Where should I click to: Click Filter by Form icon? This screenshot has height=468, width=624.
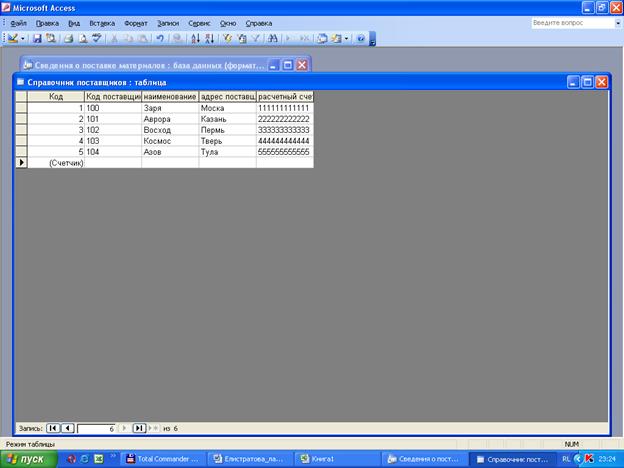click(x=242, y=39)
